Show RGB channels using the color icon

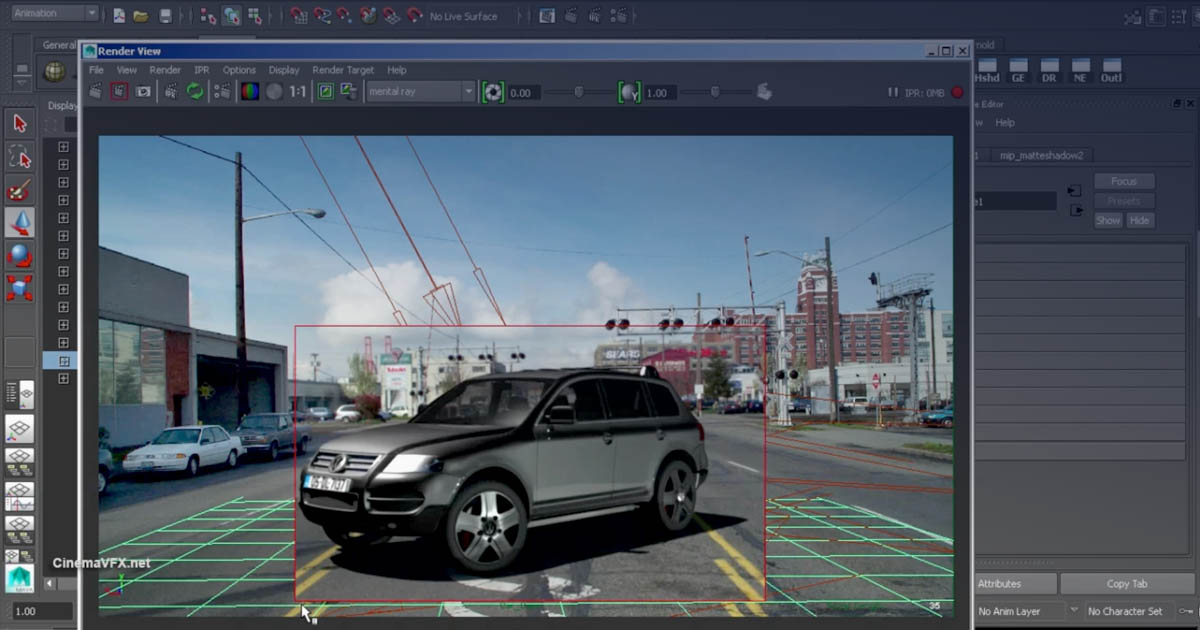249,92
